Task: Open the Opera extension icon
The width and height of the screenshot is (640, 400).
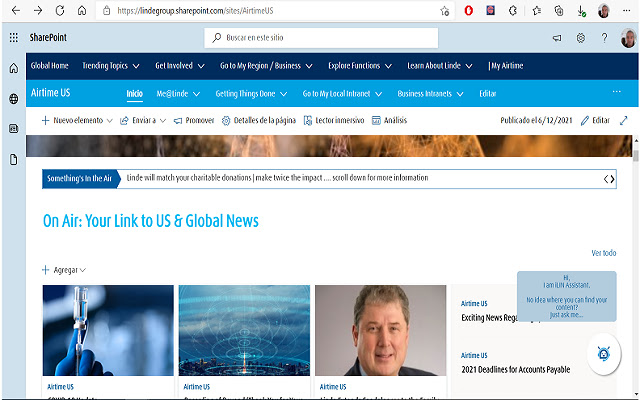Action: (469, 11)
